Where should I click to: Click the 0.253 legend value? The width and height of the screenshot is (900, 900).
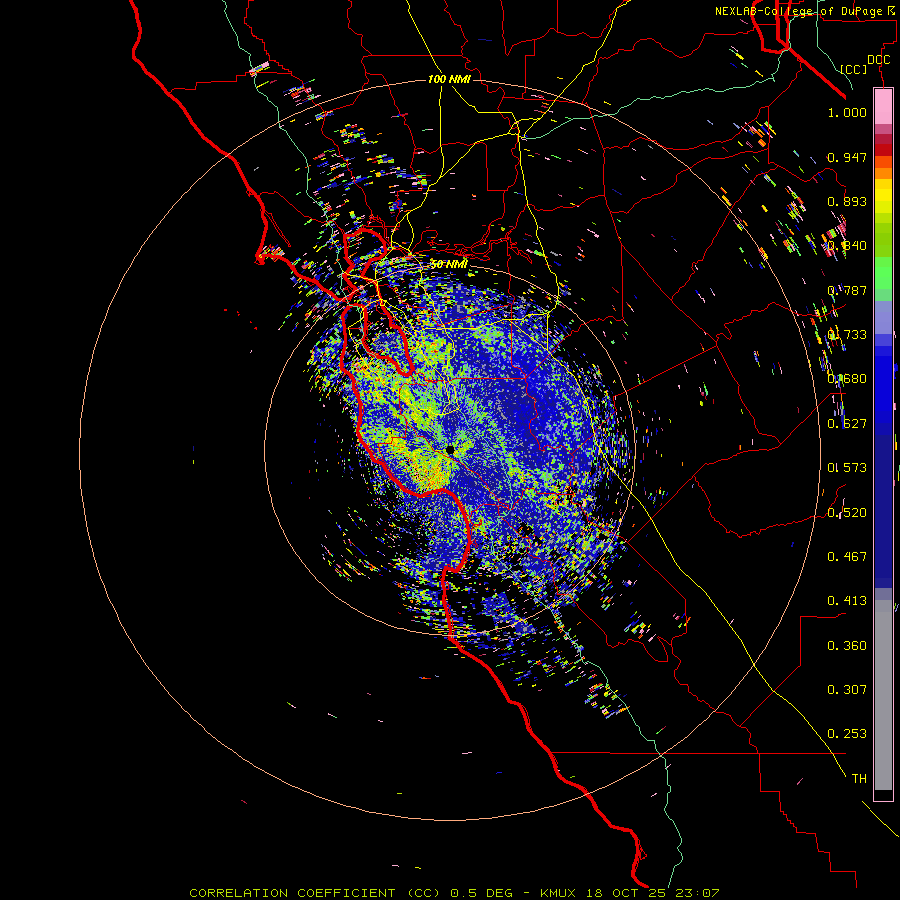[847, 734]
